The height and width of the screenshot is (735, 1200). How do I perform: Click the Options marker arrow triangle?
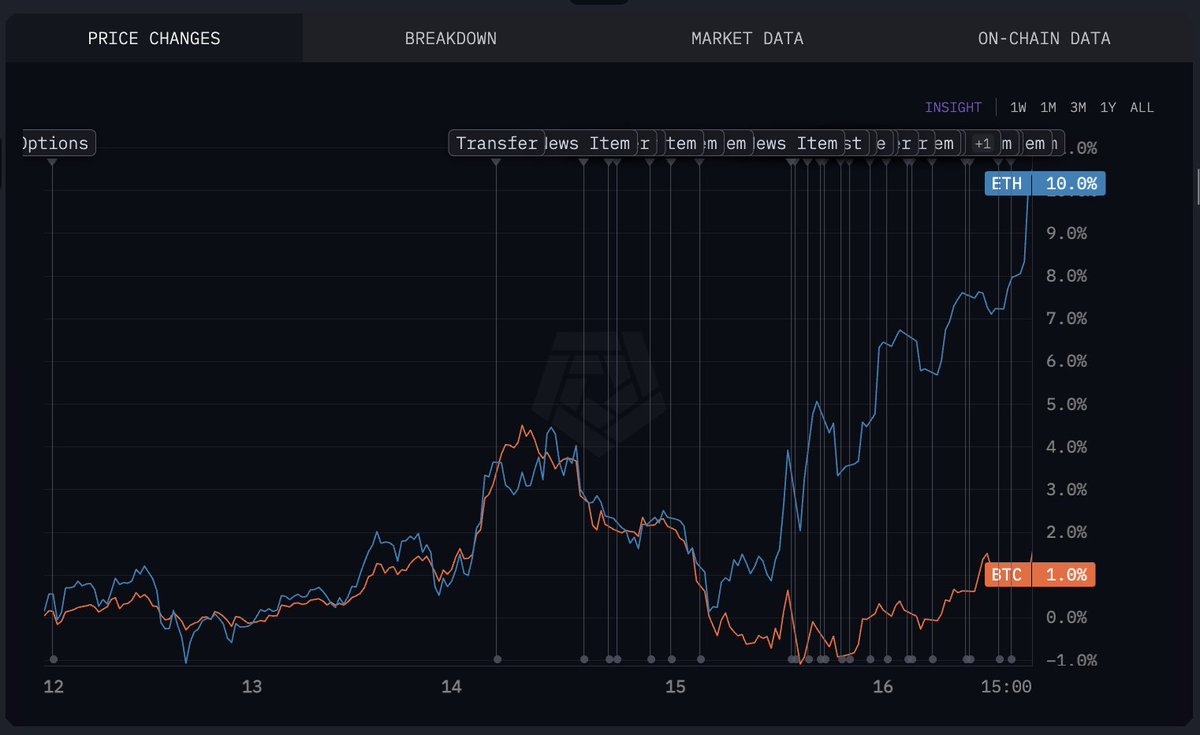coord(52,161)
